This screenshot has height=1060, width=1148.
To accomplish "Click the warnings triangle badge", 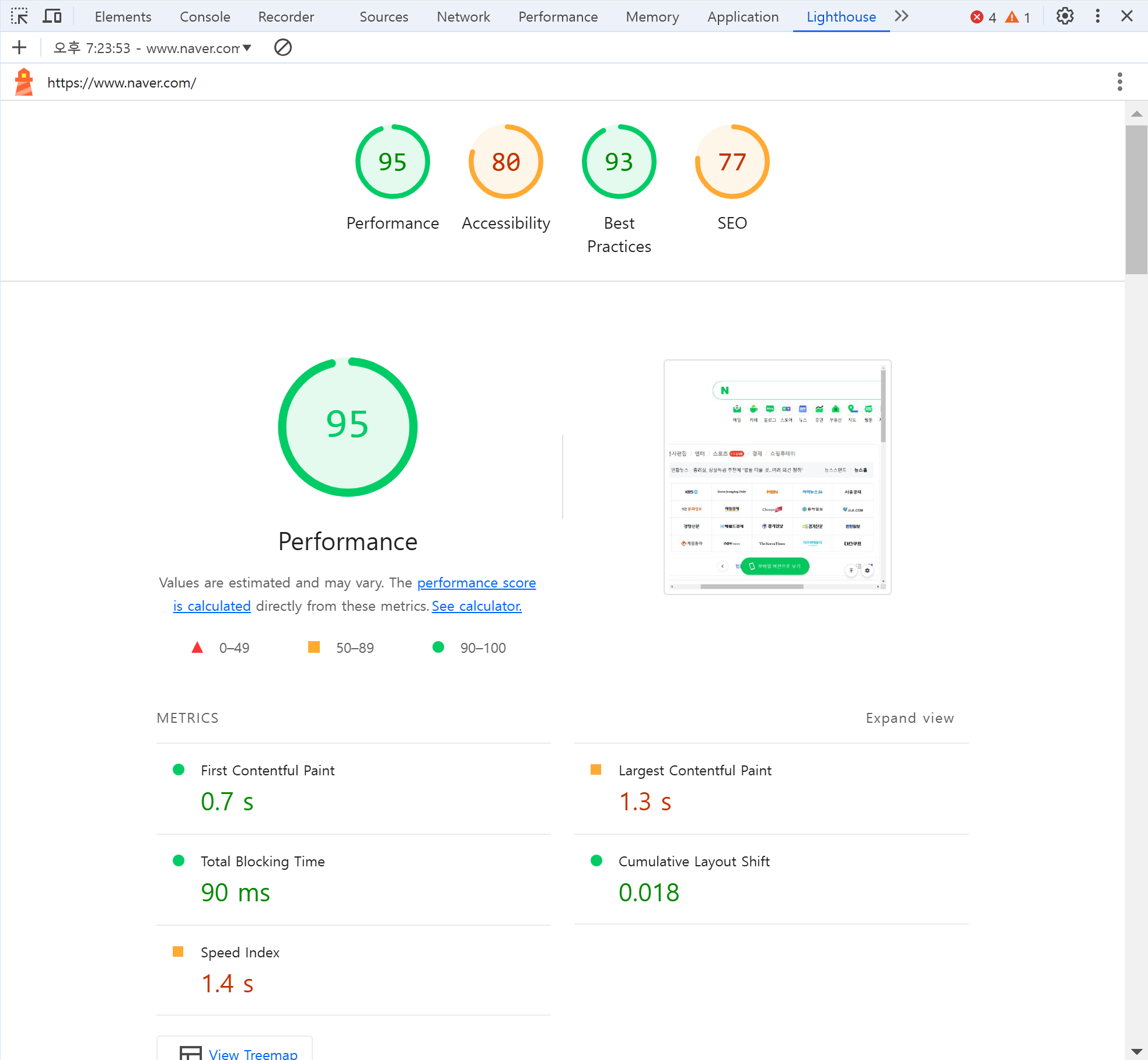I will pyautogui.click(x=1017, y=17).
